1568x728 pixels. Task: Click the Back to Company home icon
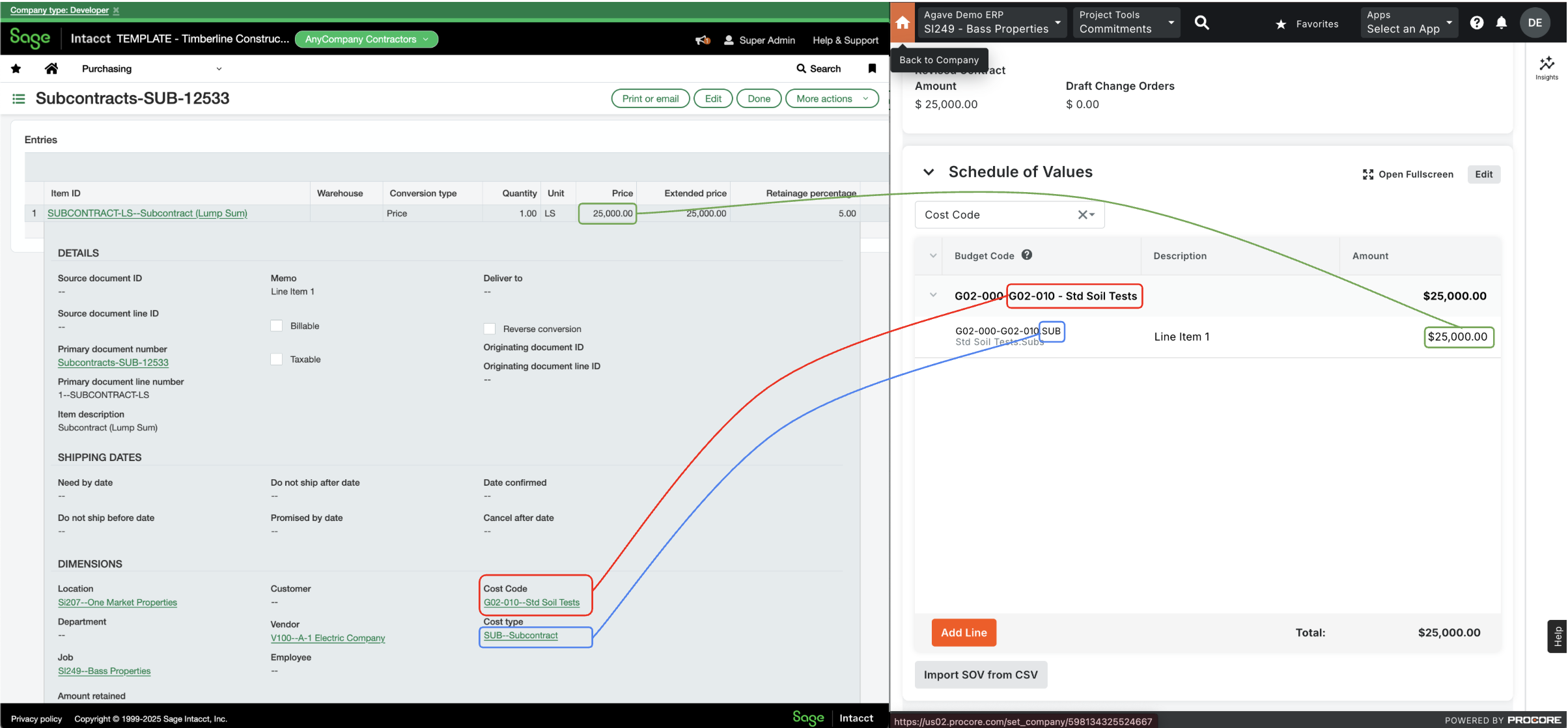(903, 22)
